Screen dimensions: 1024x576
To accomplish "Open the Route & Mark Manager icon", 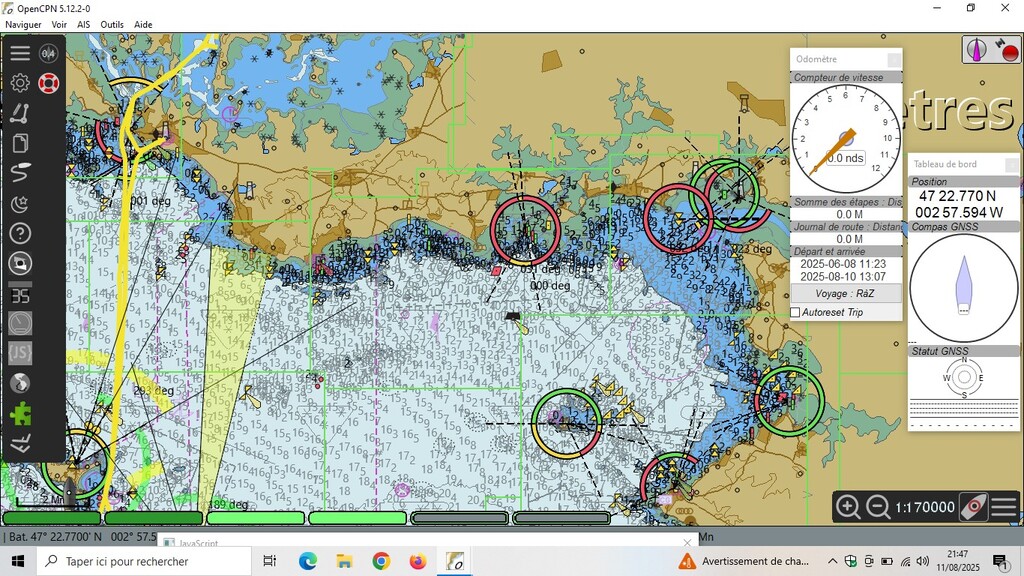I will [x=20, y=143].
